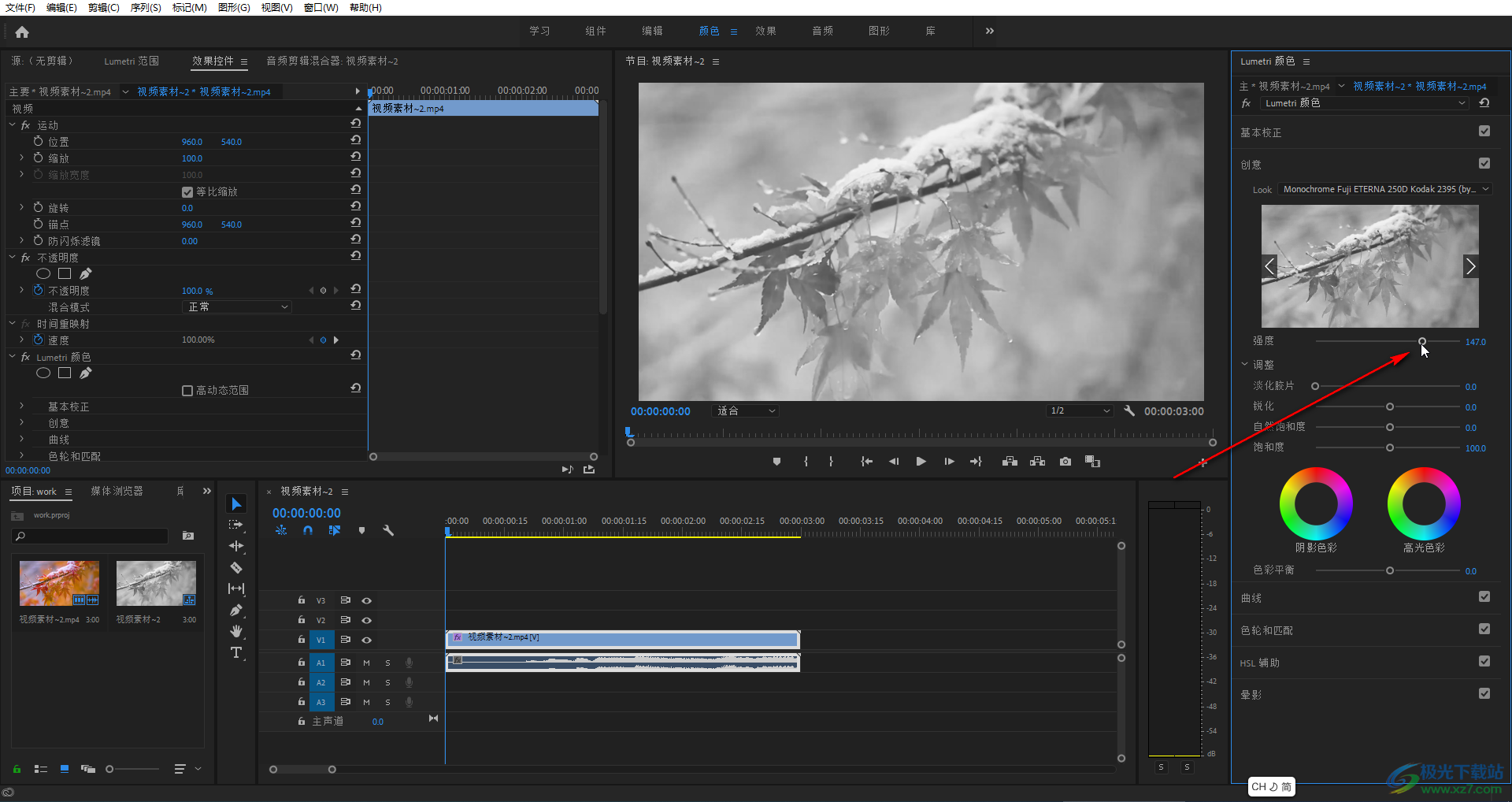Disable the 基本校正 section checkbox
Viewport: 1512px width, 802px height.
click(1484, 131)
